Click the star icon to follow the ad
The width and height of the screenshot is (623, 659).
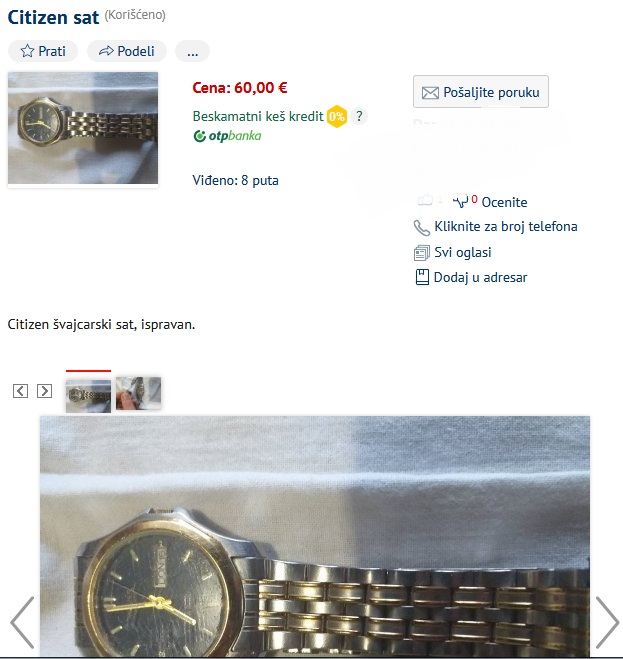27,51
